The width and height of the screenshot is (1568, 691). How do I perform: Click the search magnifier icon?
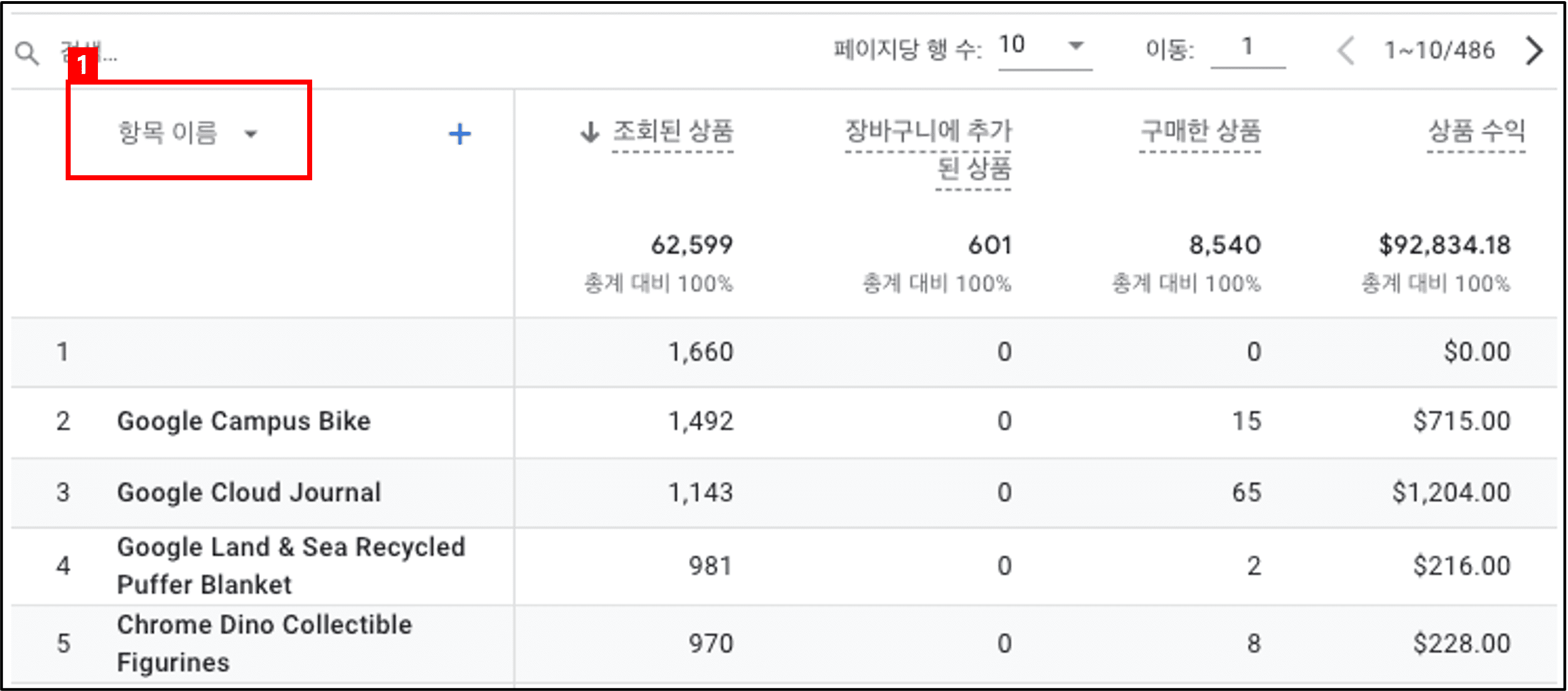pyautogui.click(x=27, y=53)
